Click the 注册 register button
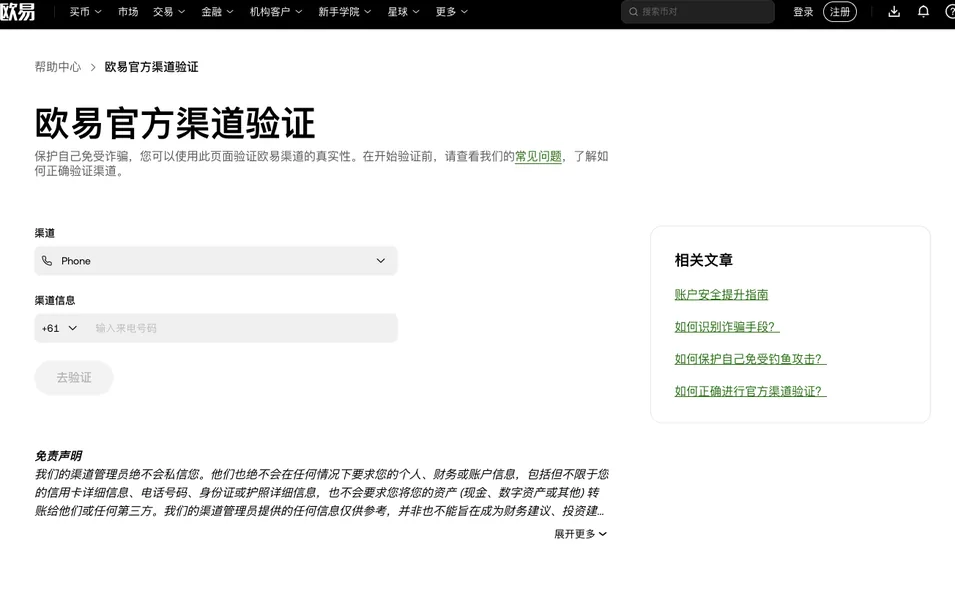This screenshot has height=605, width=955. [840, 12]
